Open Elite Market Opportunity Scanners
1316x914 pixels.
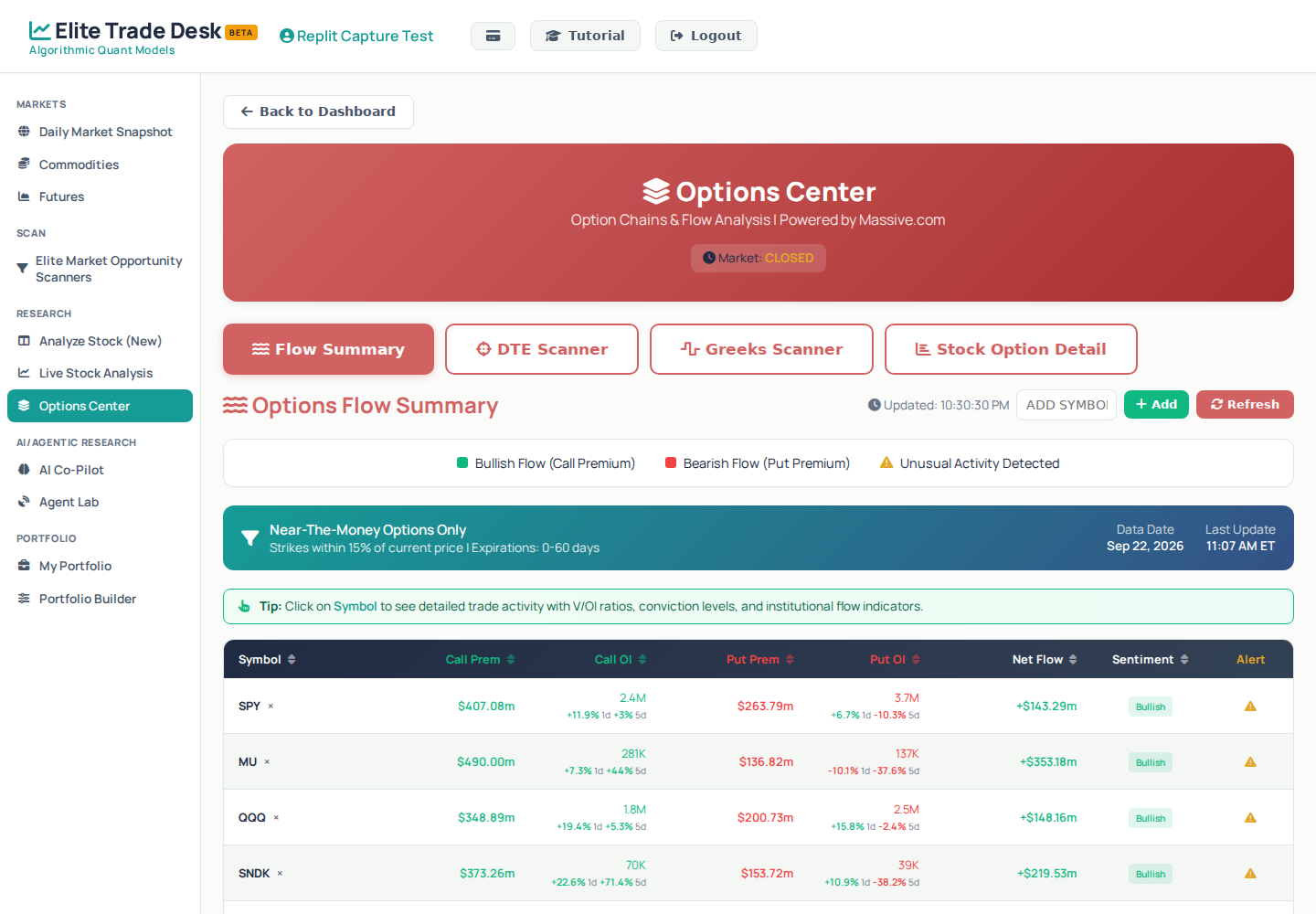101,269
